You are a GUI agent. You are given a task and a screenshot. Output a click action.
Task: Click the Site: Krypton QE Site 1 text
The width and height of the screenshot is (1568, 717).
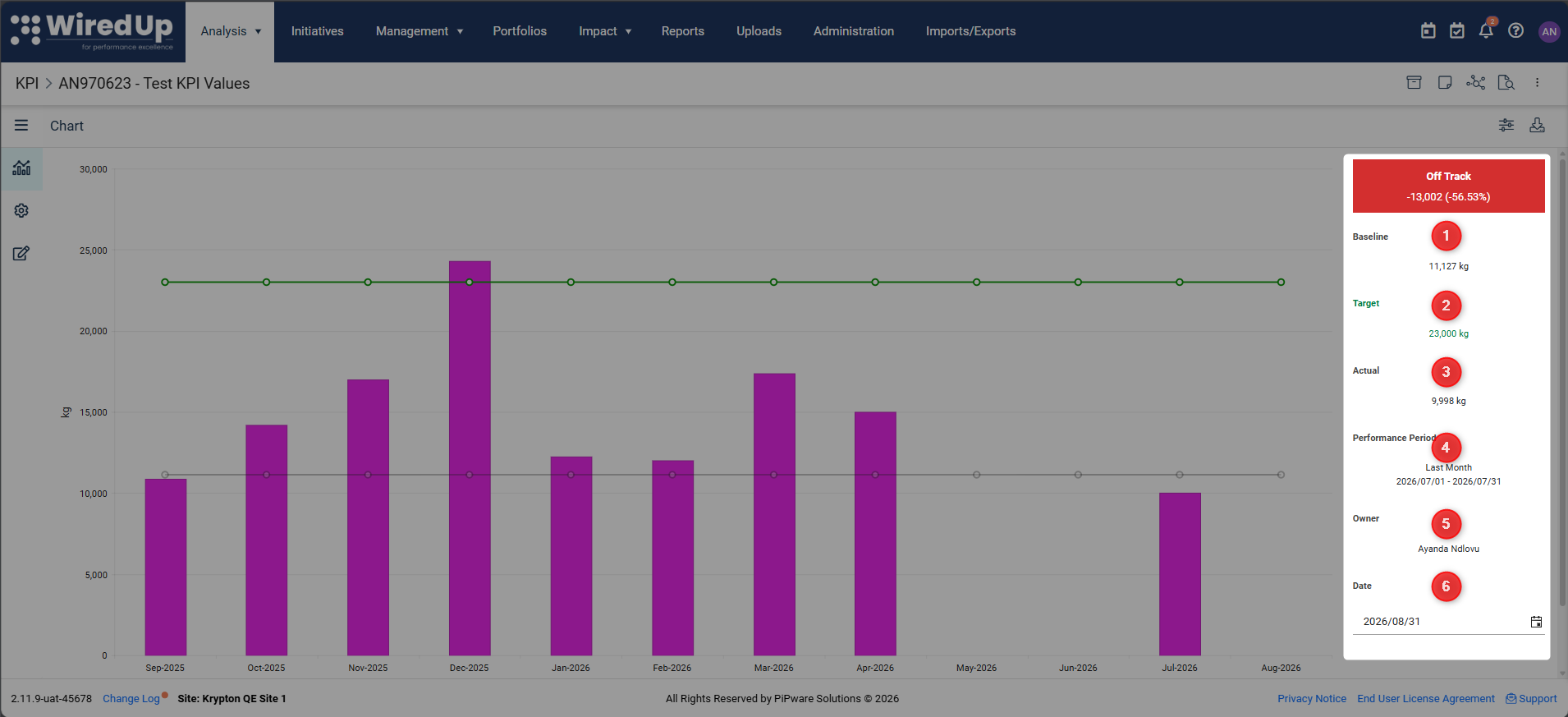pyautogui.click(x=232, y=699)
